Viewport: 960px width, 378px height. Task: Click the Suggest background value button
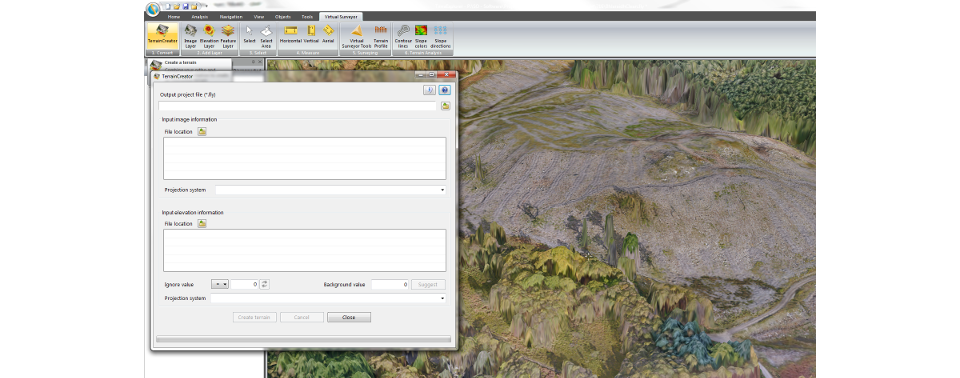[x=428, y=284]
